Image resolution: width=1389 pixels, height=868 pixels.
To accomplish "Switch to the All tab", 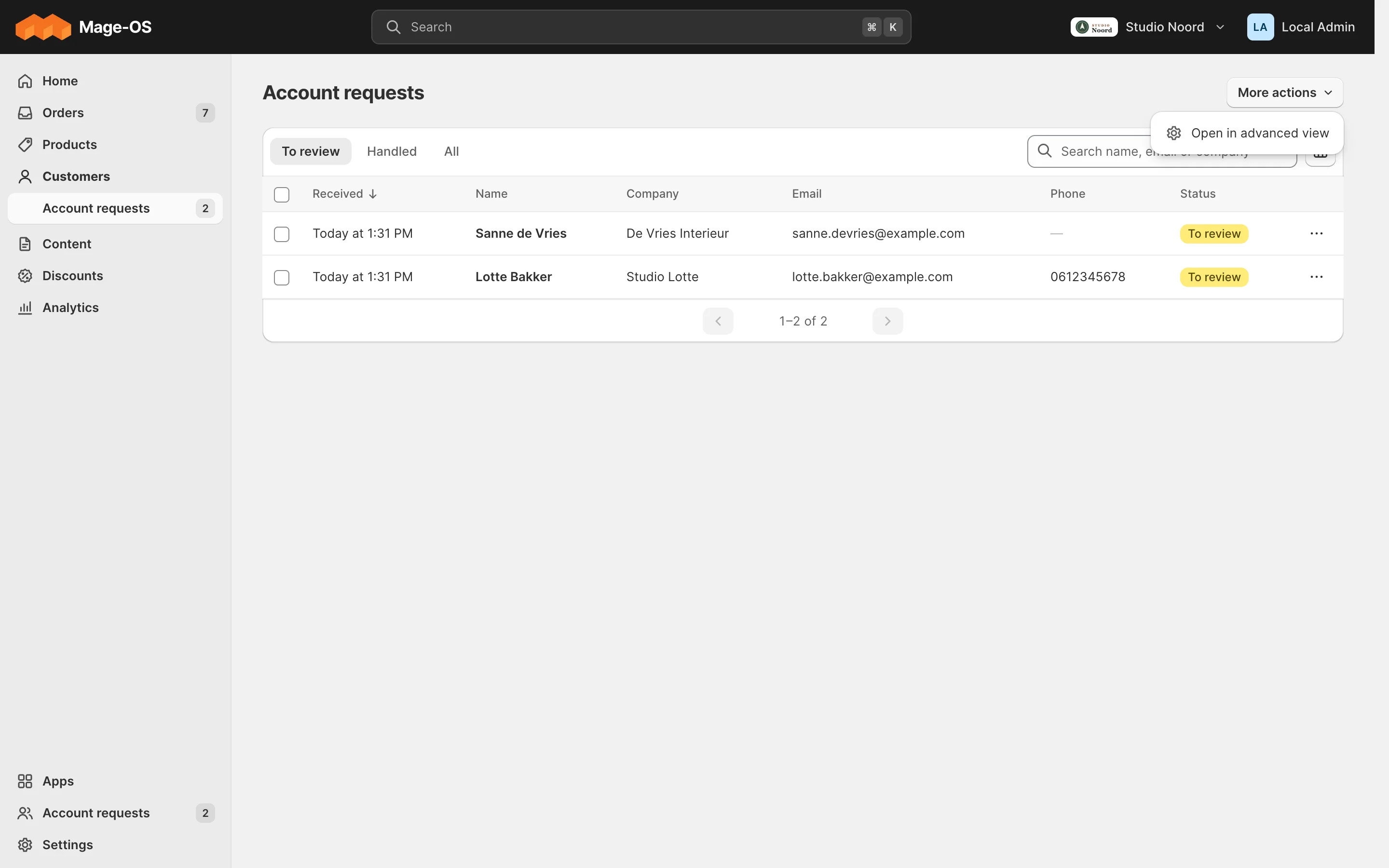I will pyautogui.click(x=451, y=151).
